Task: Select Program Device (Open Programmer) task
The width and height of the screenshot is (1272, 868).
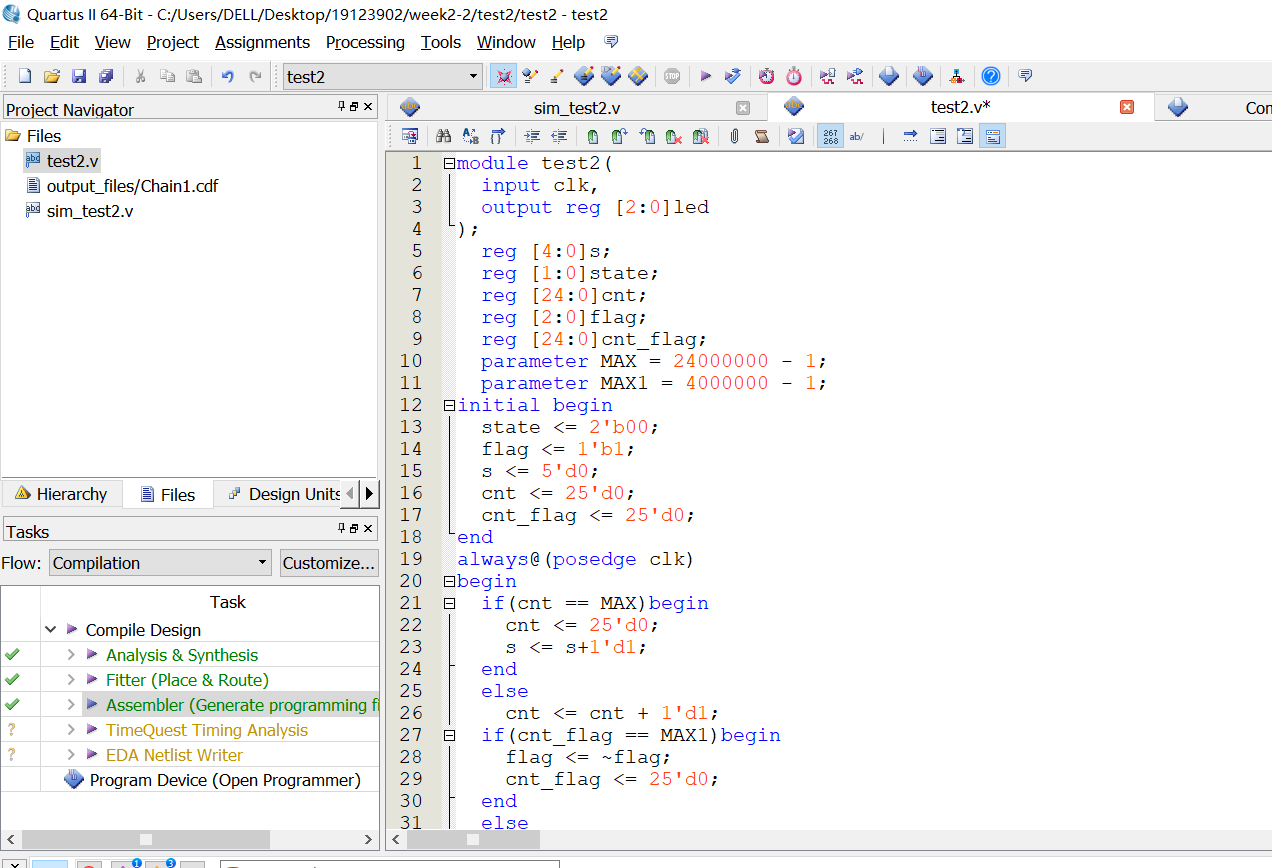Action: pos(225,780)
